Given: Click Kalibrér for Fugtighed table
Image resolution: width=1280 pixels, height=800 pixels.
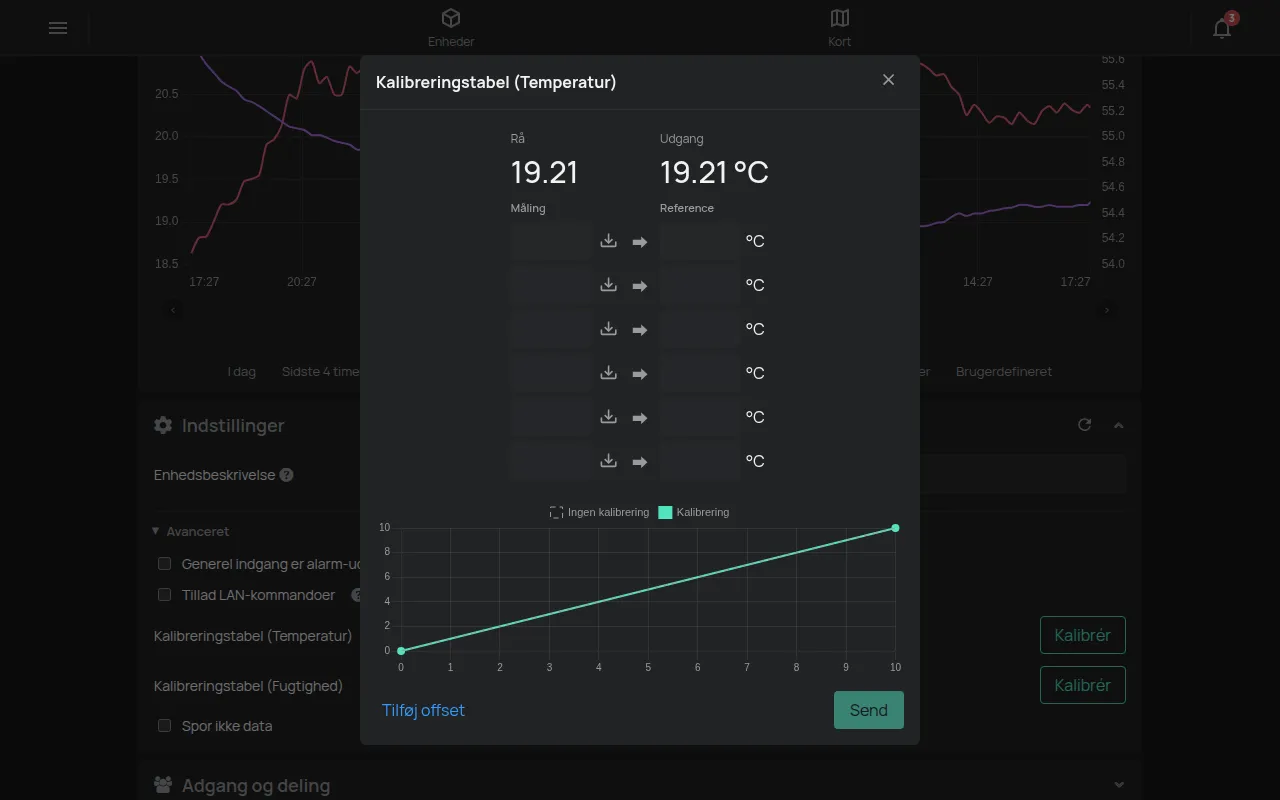Looking at the screenshot, I should (1083, 685).
